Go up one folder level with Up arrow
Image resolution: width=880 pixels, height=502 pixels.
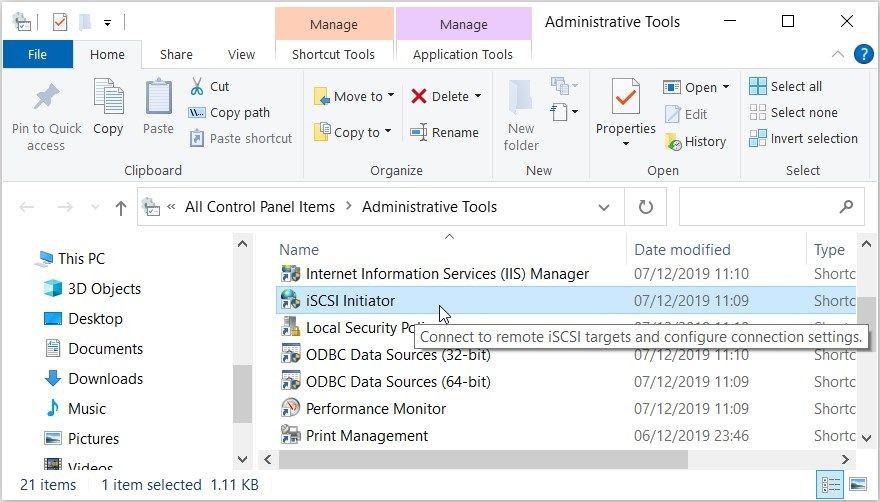(x=121, y=208)
